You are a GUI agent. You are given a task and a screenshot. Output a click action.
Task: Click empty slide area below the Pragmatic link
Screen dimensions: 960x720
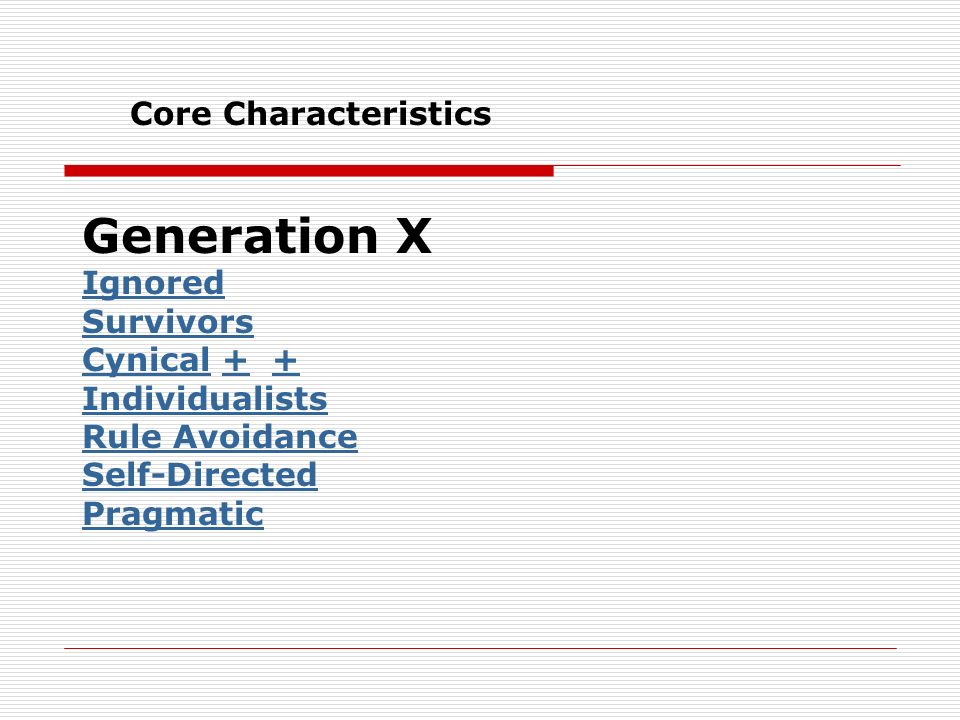[429, 588]
